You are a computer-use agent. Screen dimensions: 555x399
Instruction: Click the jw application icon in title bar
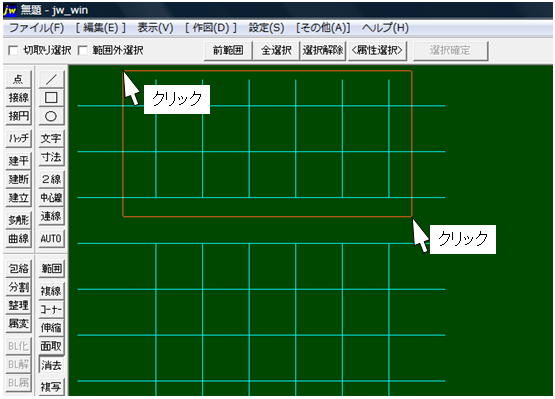(10, 10)
